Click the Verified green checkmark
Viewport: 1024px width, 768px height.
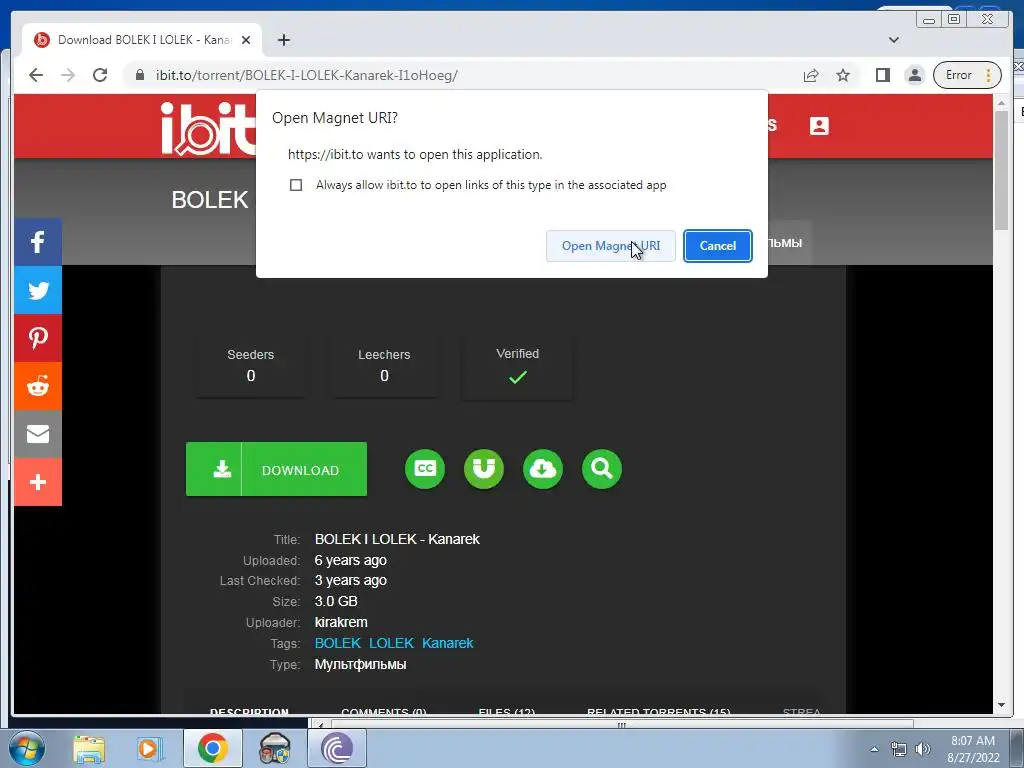point(518,377)
